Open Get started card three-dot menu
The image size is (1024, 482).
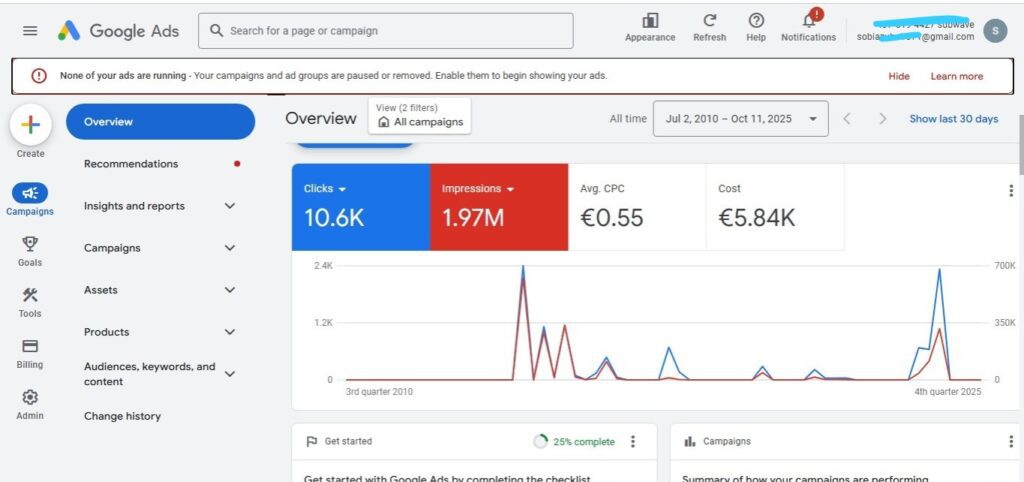632,442
